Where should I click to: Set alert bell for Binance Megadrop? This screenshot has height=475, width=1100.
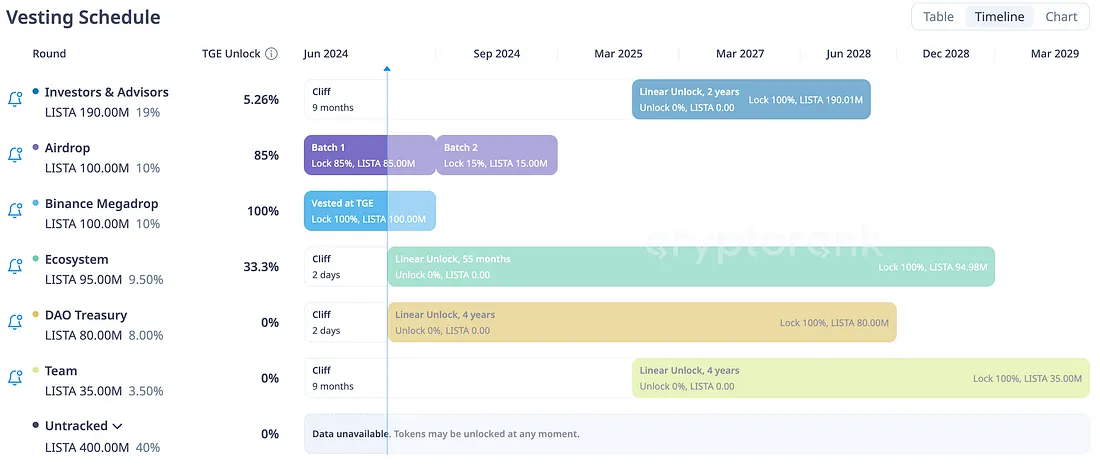click(x=15, y=211)
